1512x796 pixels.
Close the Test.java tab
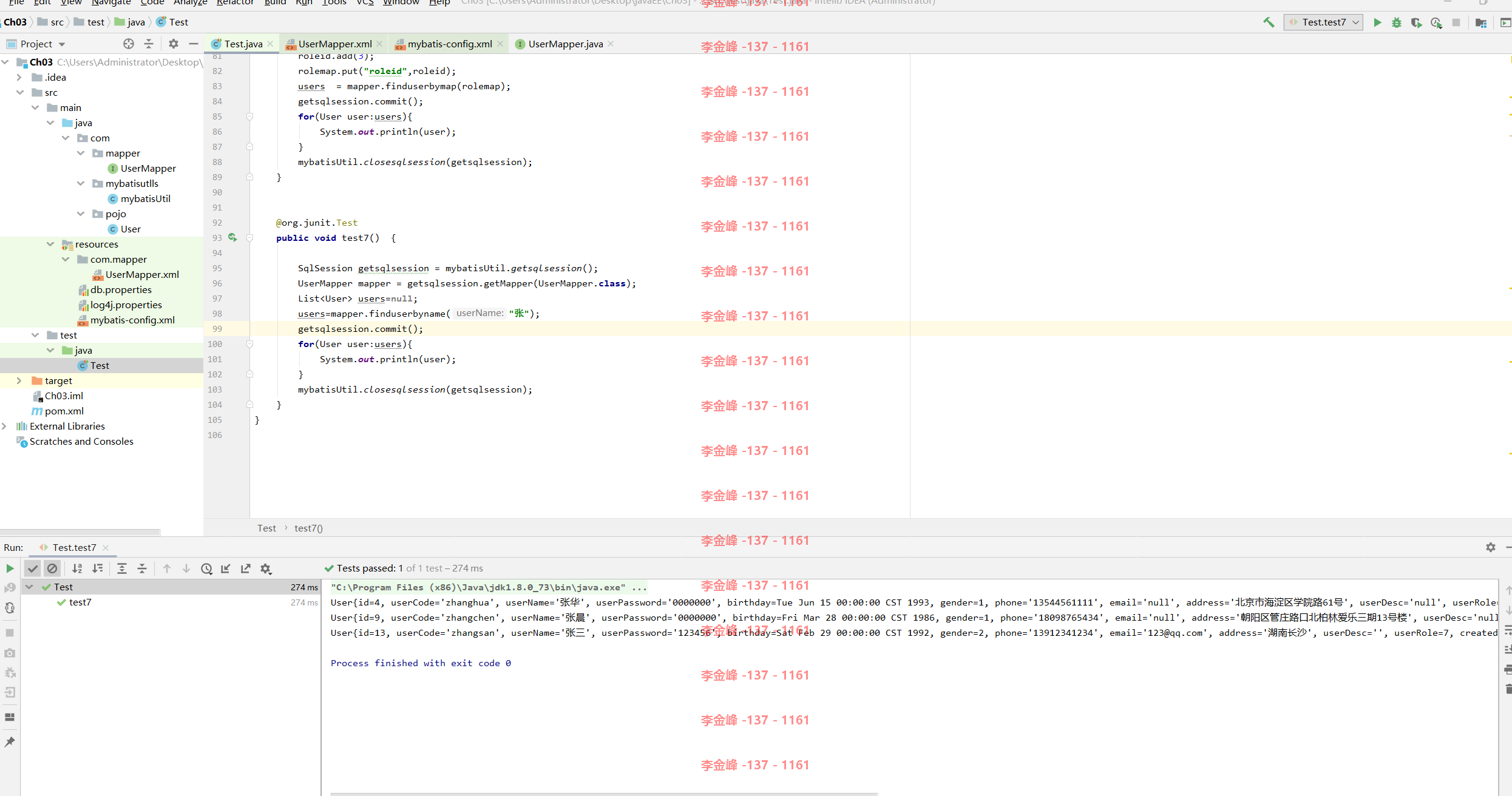coord(270,44)
